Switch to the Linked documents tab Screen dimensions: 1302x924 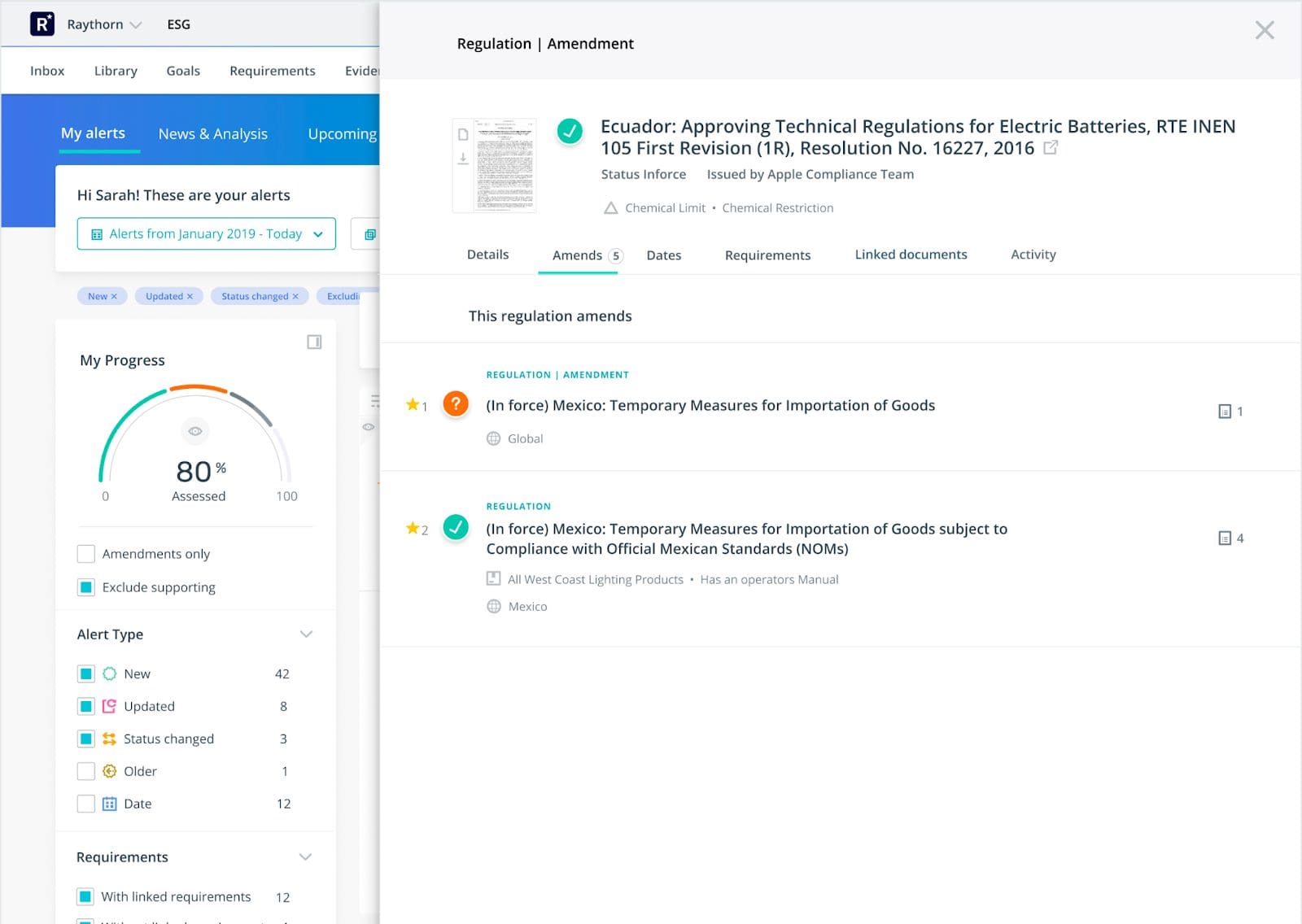pyautogui.click(x=911, y=255)
